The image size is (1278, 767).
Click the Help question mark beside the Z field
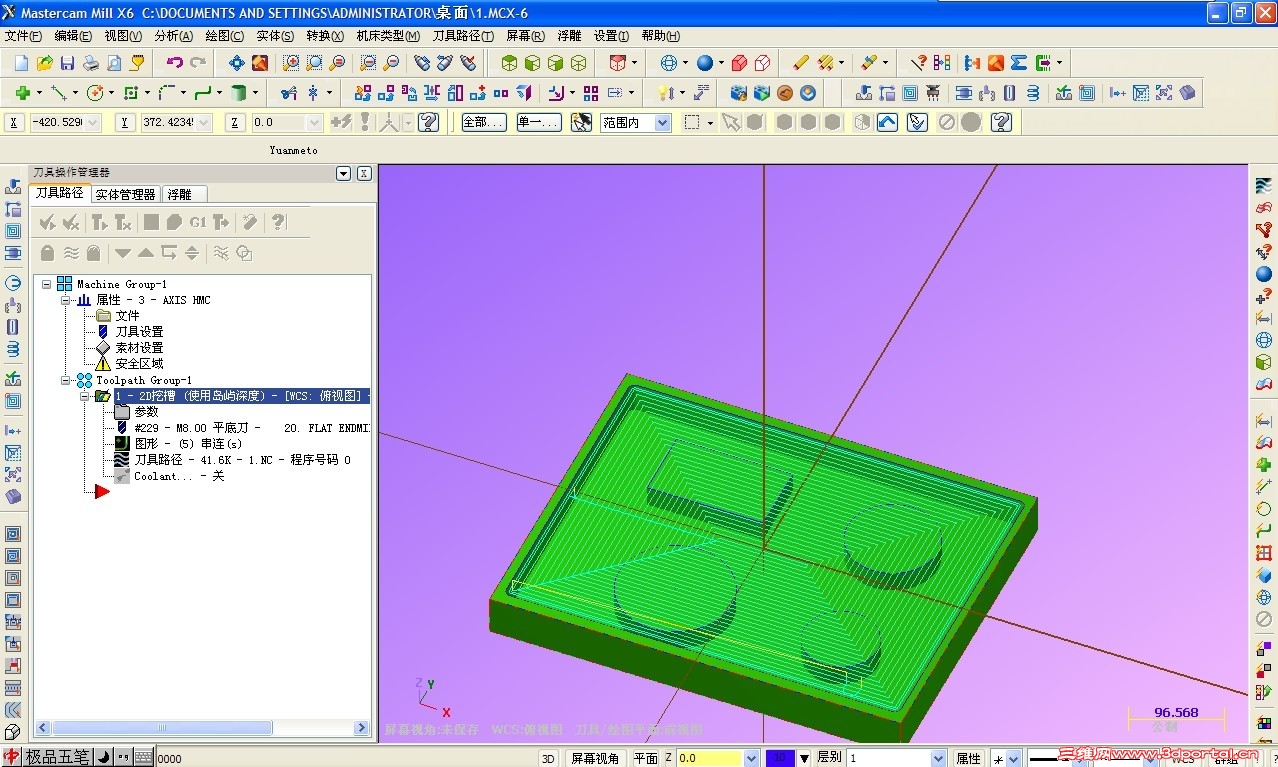429,122
